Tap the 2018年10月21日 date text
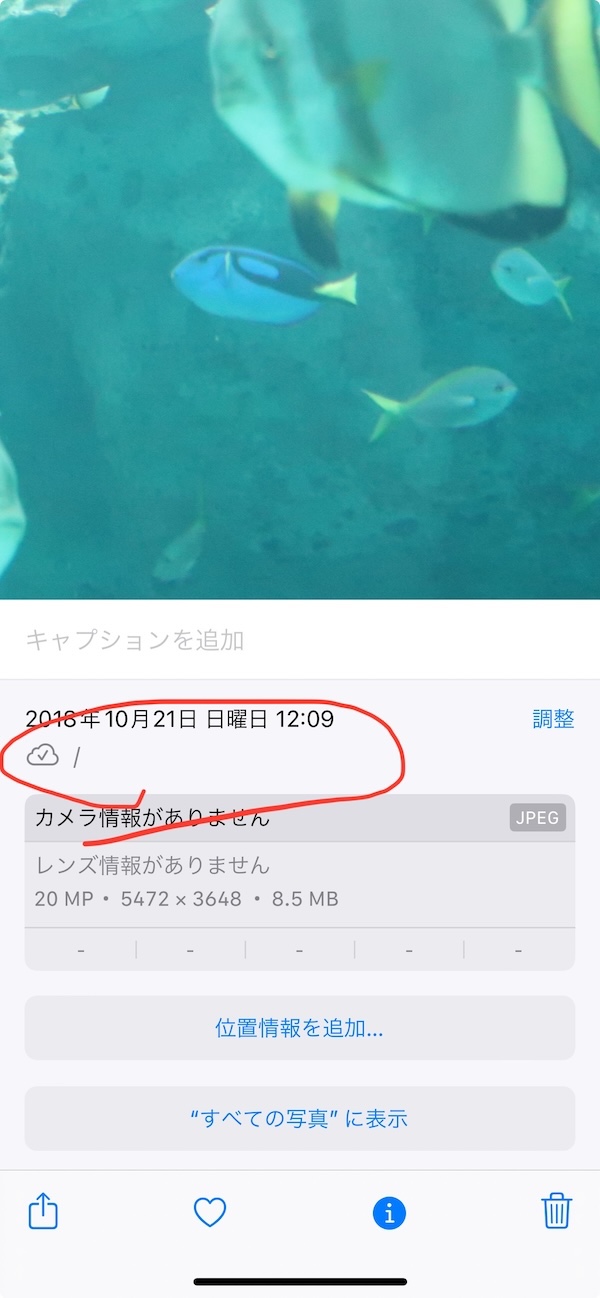Screen dimensions: 600x1298 pos(111,719)
